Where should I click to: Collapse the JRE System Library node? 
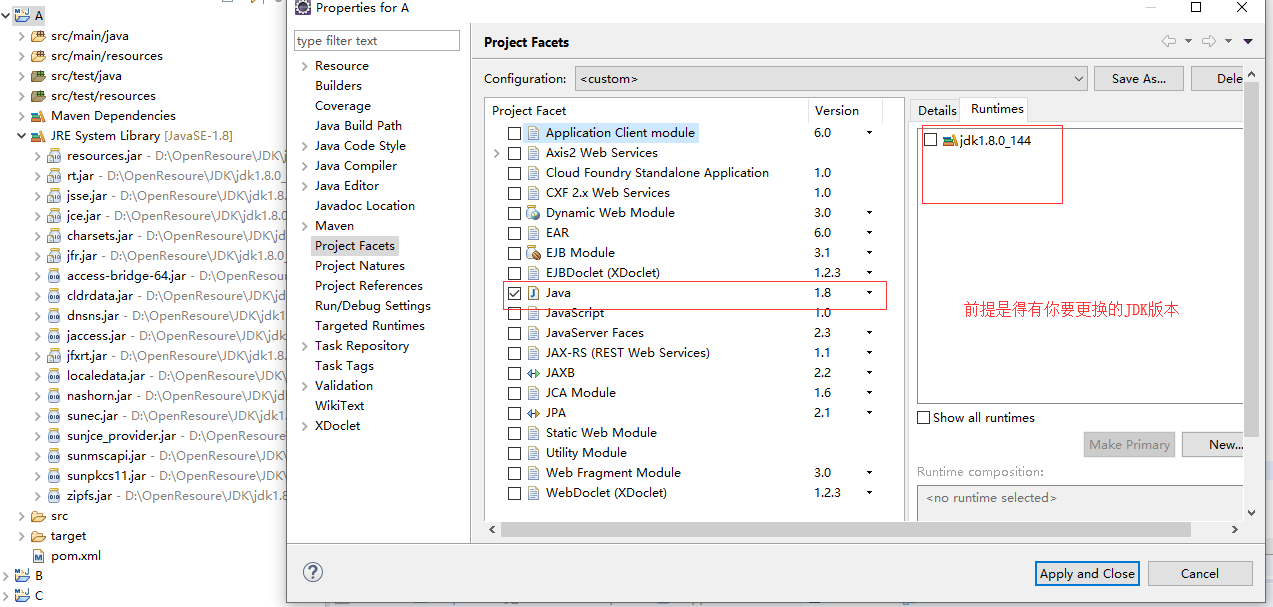(x=21, y=136)
